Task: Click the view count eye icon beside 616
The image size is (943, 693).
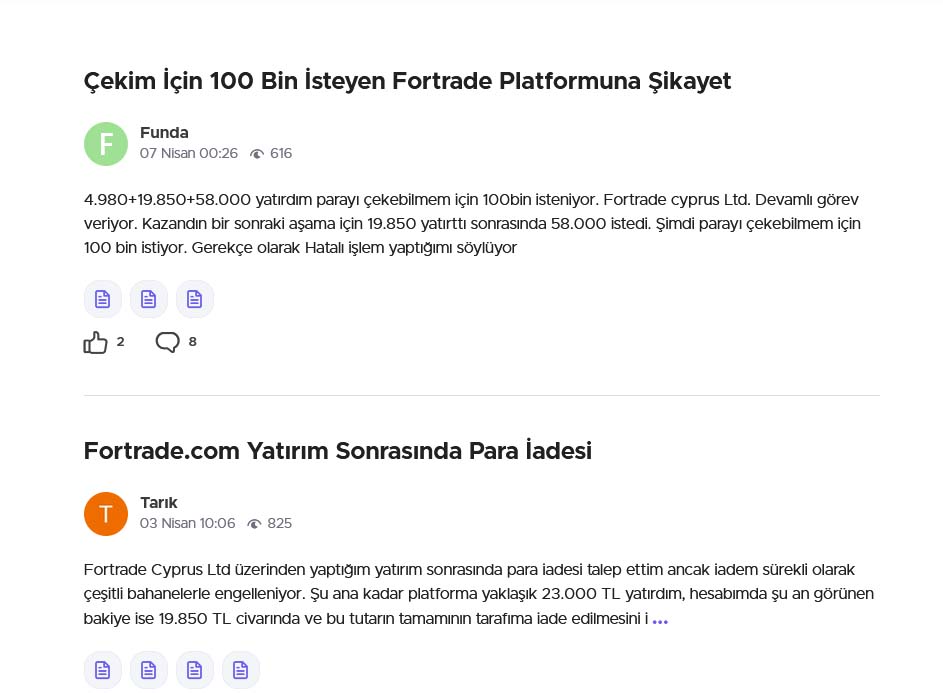Action: (x=257, y=154)
